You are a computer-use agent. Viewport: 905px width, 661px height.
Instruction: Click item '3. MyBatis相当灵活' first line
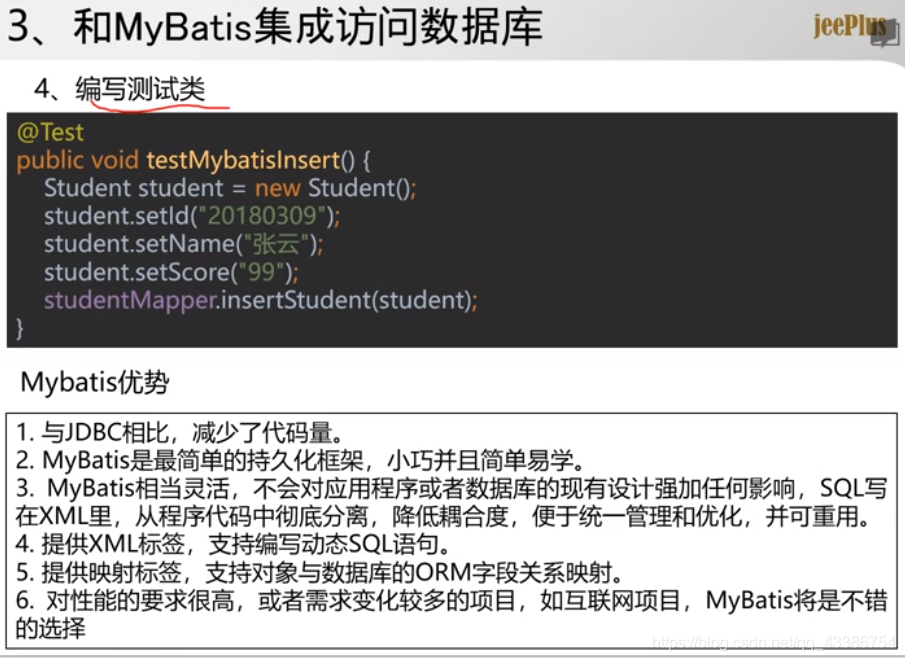click(x=451, y=488)
